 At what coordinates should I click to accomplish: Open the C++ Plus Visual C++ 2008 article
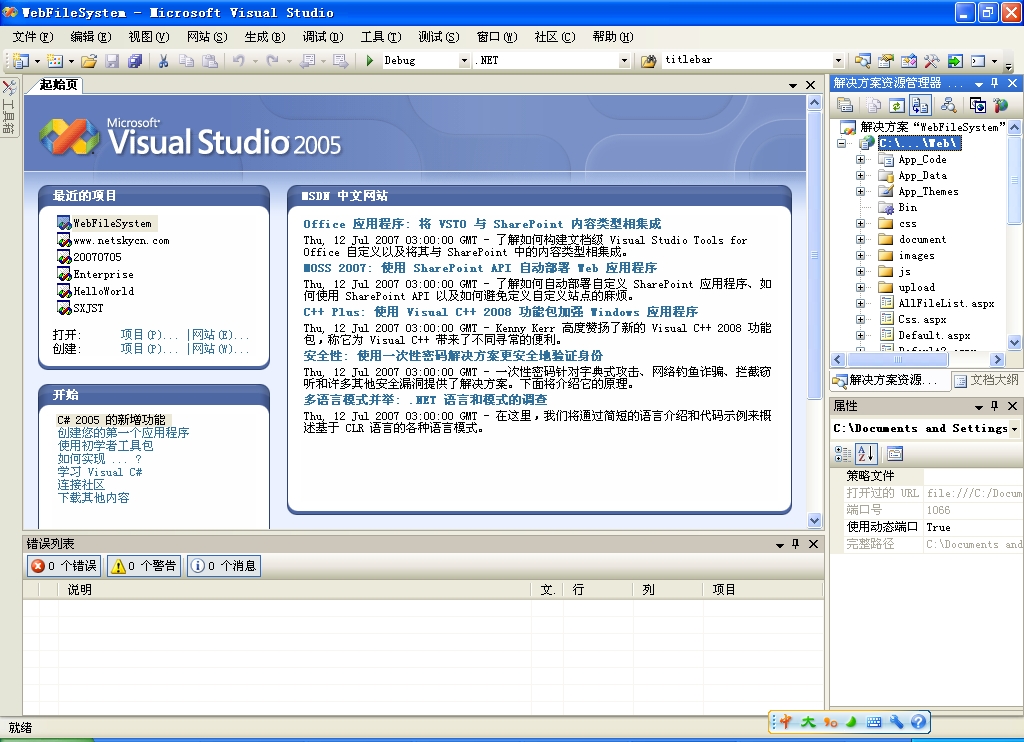(x=500, y=312)
